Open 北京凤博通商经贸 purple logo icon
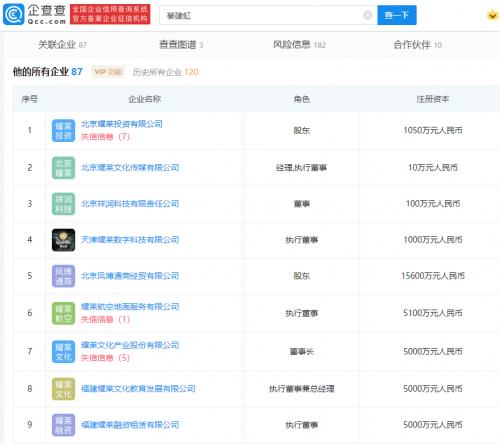 pyautogui.click(x=63, y=276)
